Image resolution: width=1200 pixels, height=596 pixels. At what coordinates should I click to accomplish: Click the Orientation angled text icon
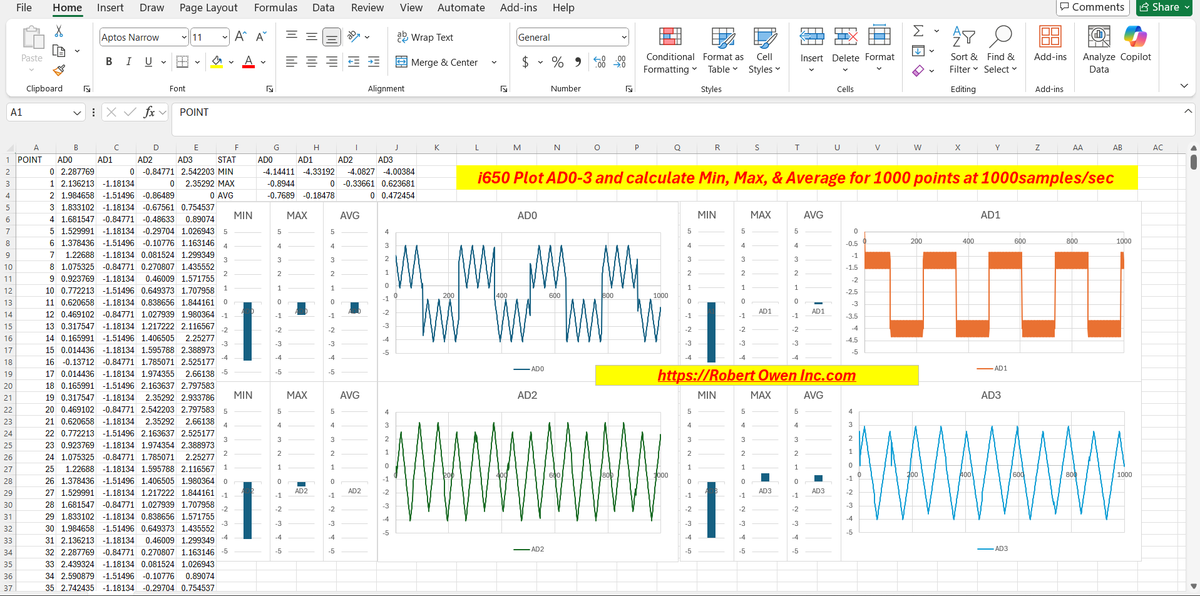(x=352, y=37)
